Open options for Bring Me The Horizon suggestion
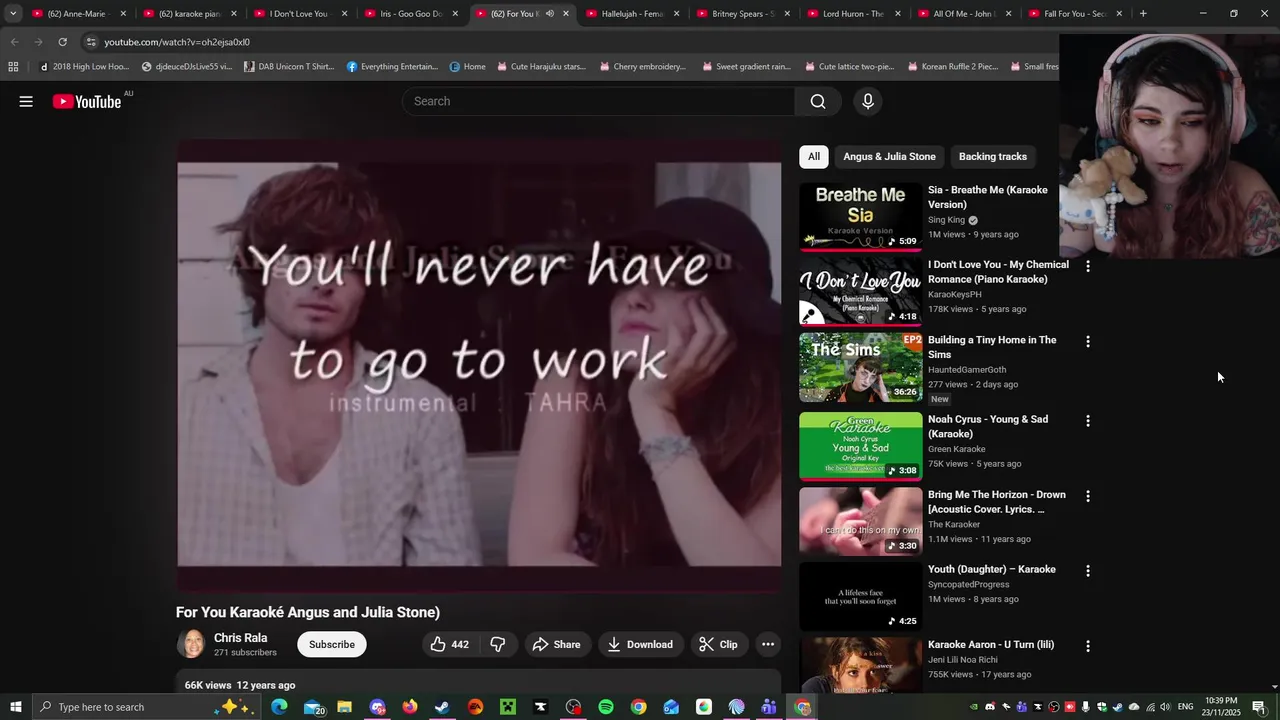Image resolution: width=1280 pixels, height=720 pixels. (x=1088, y=496)
